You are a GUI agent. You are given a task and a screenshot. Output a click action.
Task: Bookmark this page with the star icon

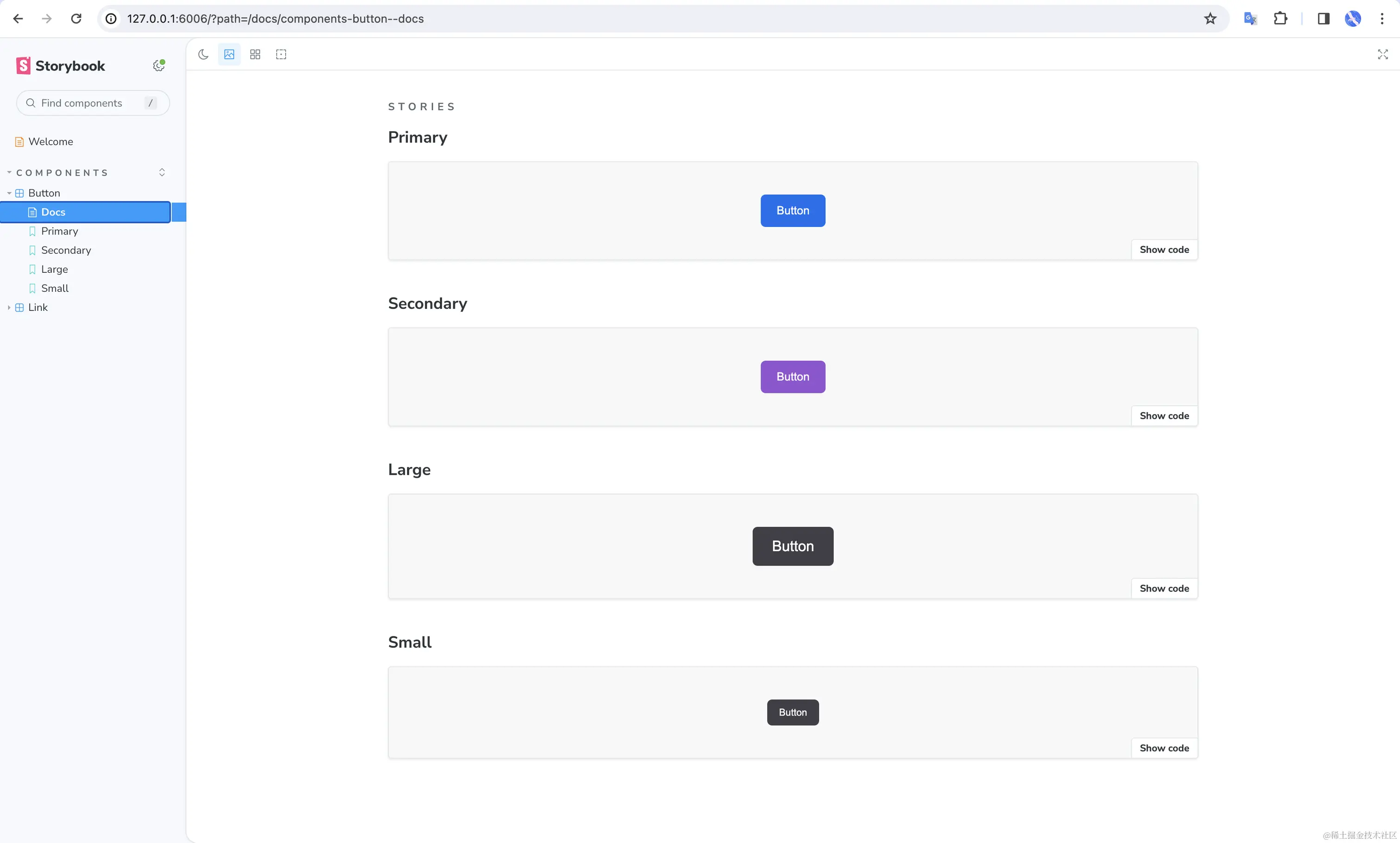pos(1209,18)
